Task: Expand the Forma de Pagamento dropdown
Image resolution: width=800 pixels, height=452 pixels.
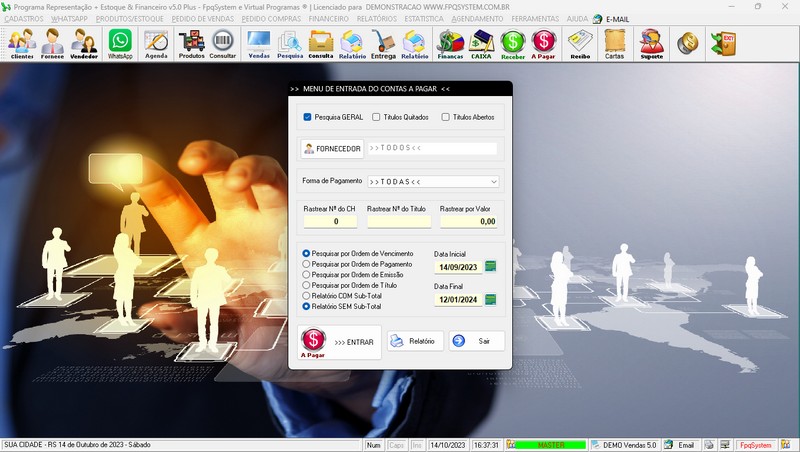Action: pyautogui.click(x=493, y=182)
